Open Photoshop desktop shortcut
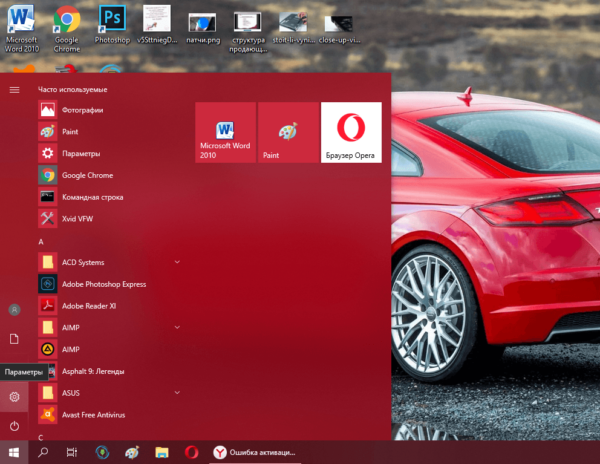 [x=112, y=24]
